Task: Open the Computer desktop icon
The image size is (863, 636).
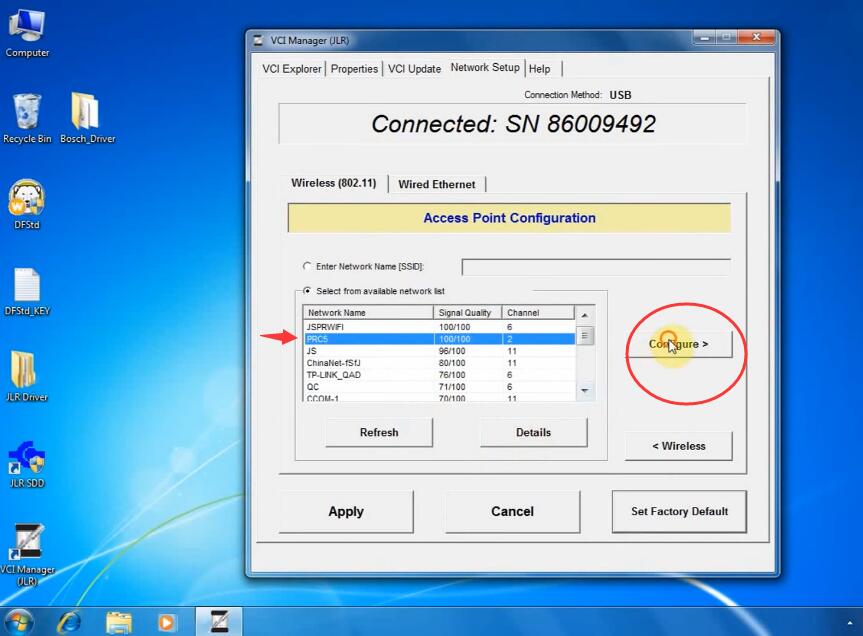Action: click(x=27, y=32)
